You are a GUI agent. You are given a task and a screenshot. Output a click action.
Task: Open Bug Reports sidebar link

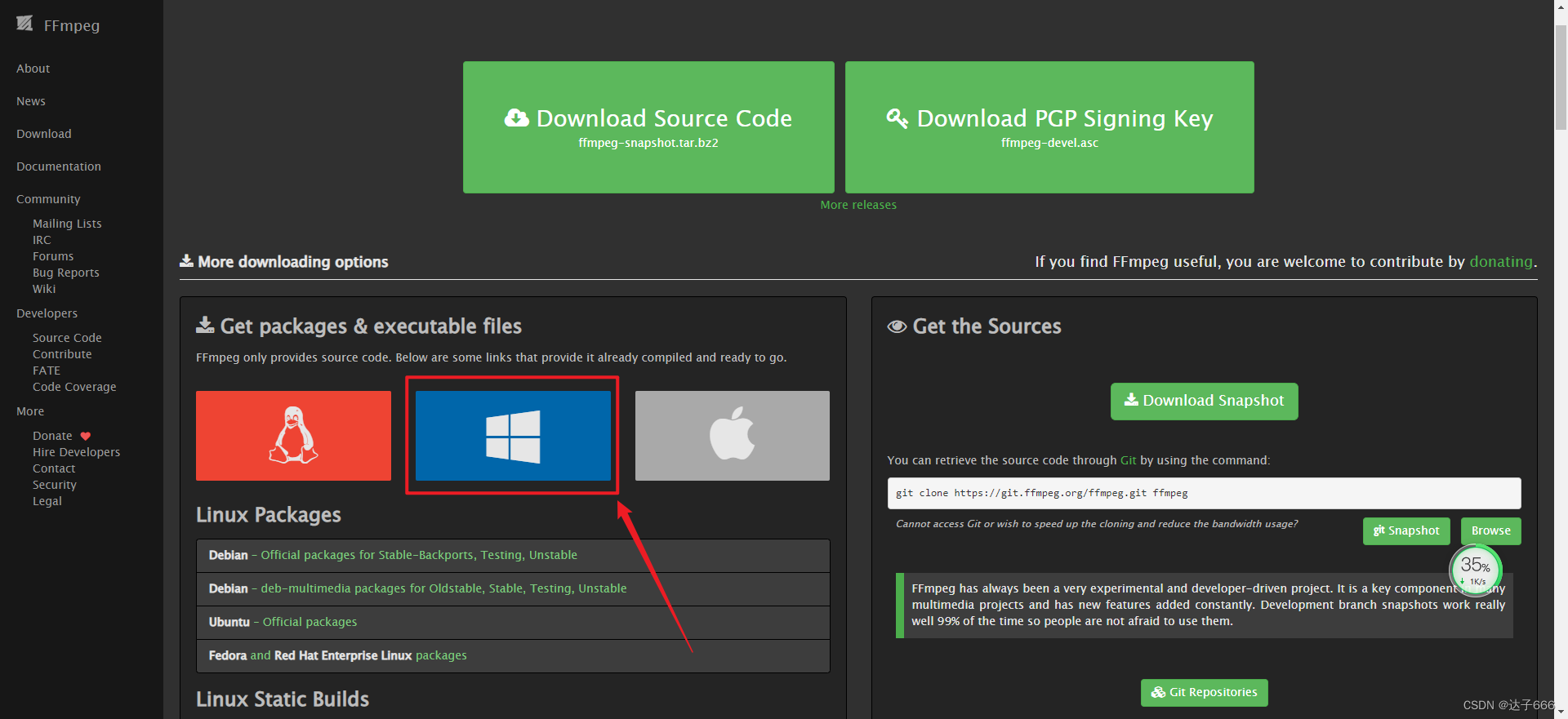(x=66, y=273)
